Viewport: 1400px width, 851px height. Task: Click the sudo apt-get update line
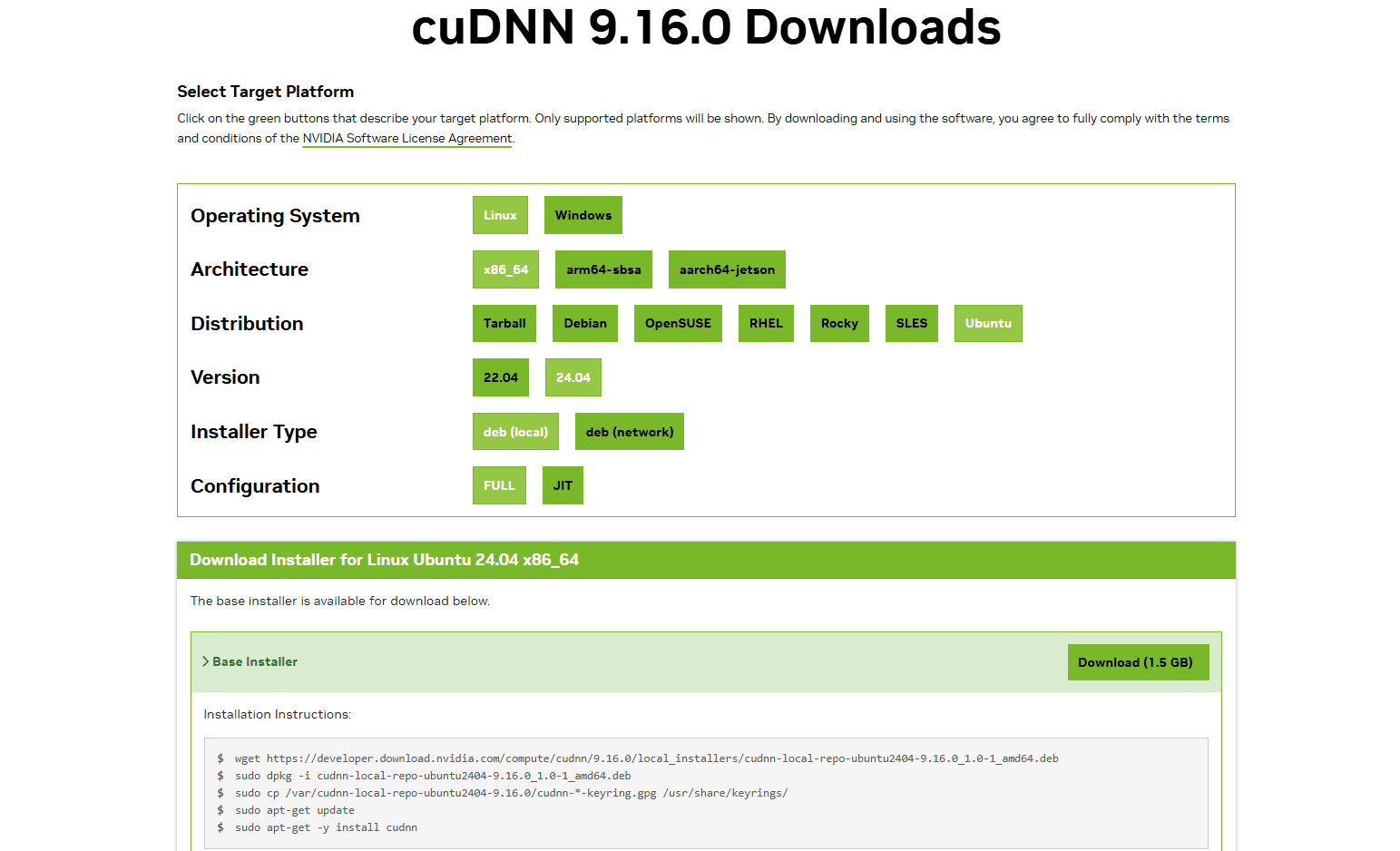[x=295, y=810]
